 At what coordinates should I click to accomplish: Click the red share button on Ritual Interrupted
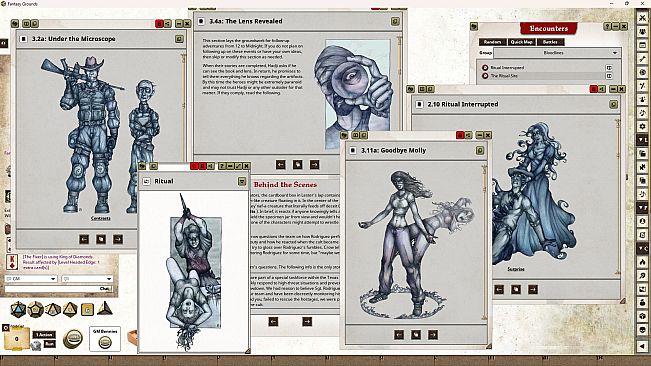[594, 89]
